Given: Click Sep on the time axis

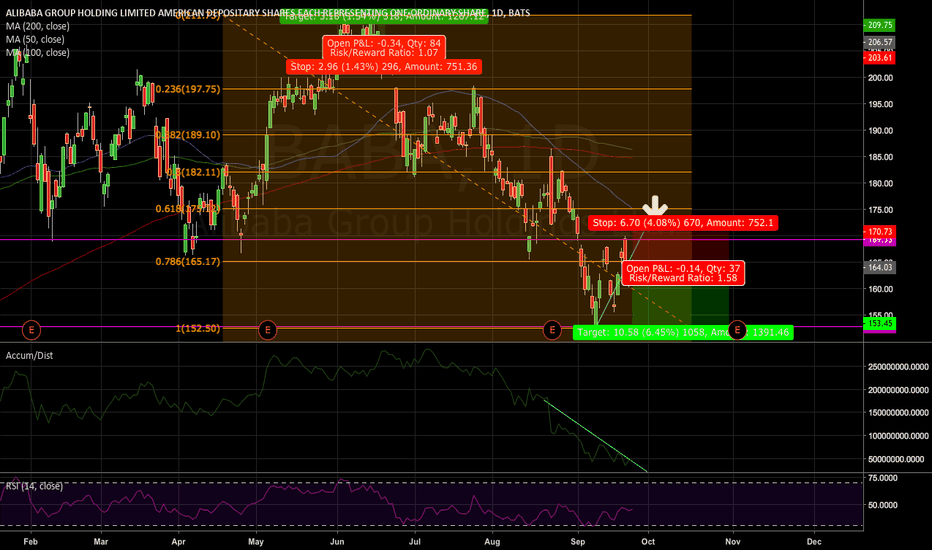Looking at the screenshot, I should [578, 542].
